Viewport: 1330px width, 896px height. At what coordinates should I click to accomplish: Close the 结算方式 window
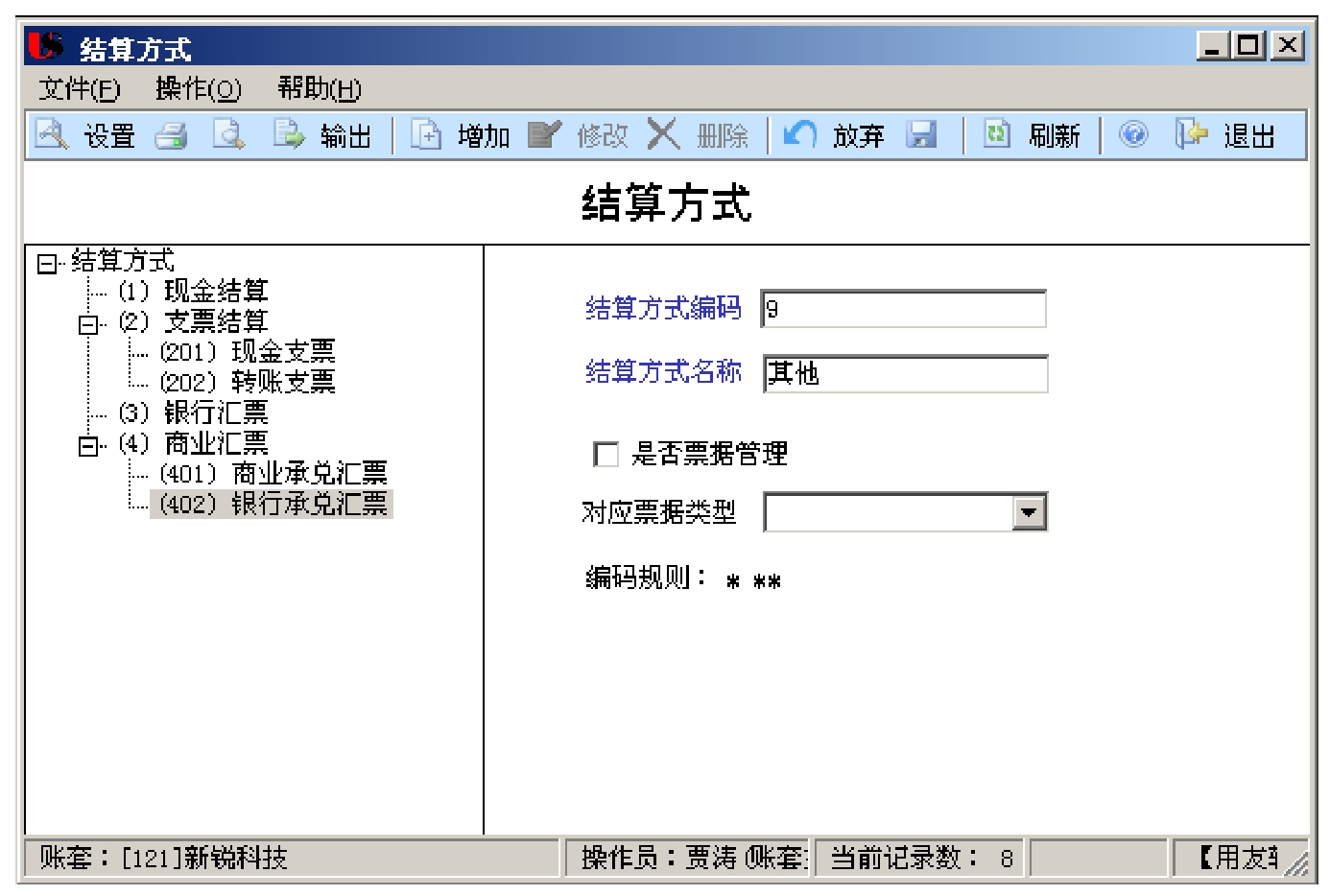[1288, 45]
